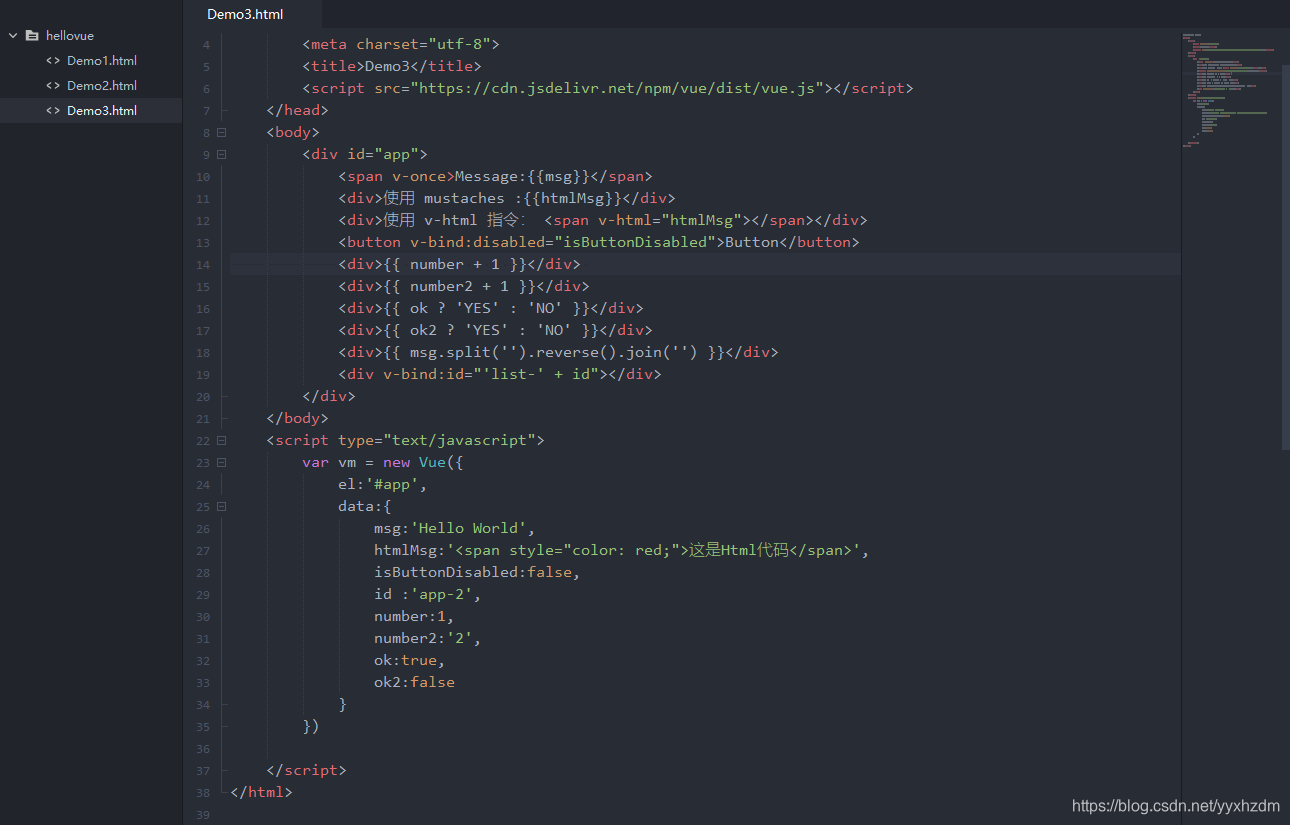The width and height of the screenshot is (1290, 825).
Task: Click the "ok ? 'YES' : 'NO'" line
Action: click(491, 308)
